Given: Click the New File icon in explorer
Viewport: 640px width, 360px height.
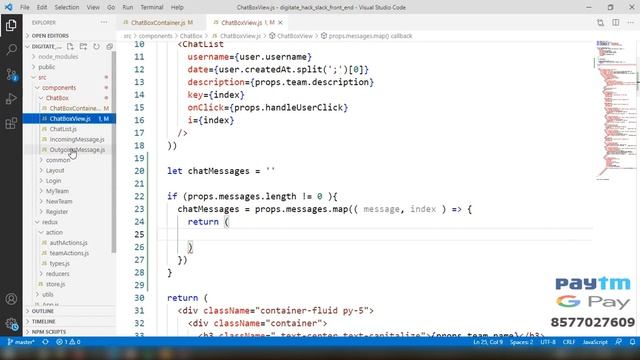Looking at the screenshot, I should (x=70, y=47).
